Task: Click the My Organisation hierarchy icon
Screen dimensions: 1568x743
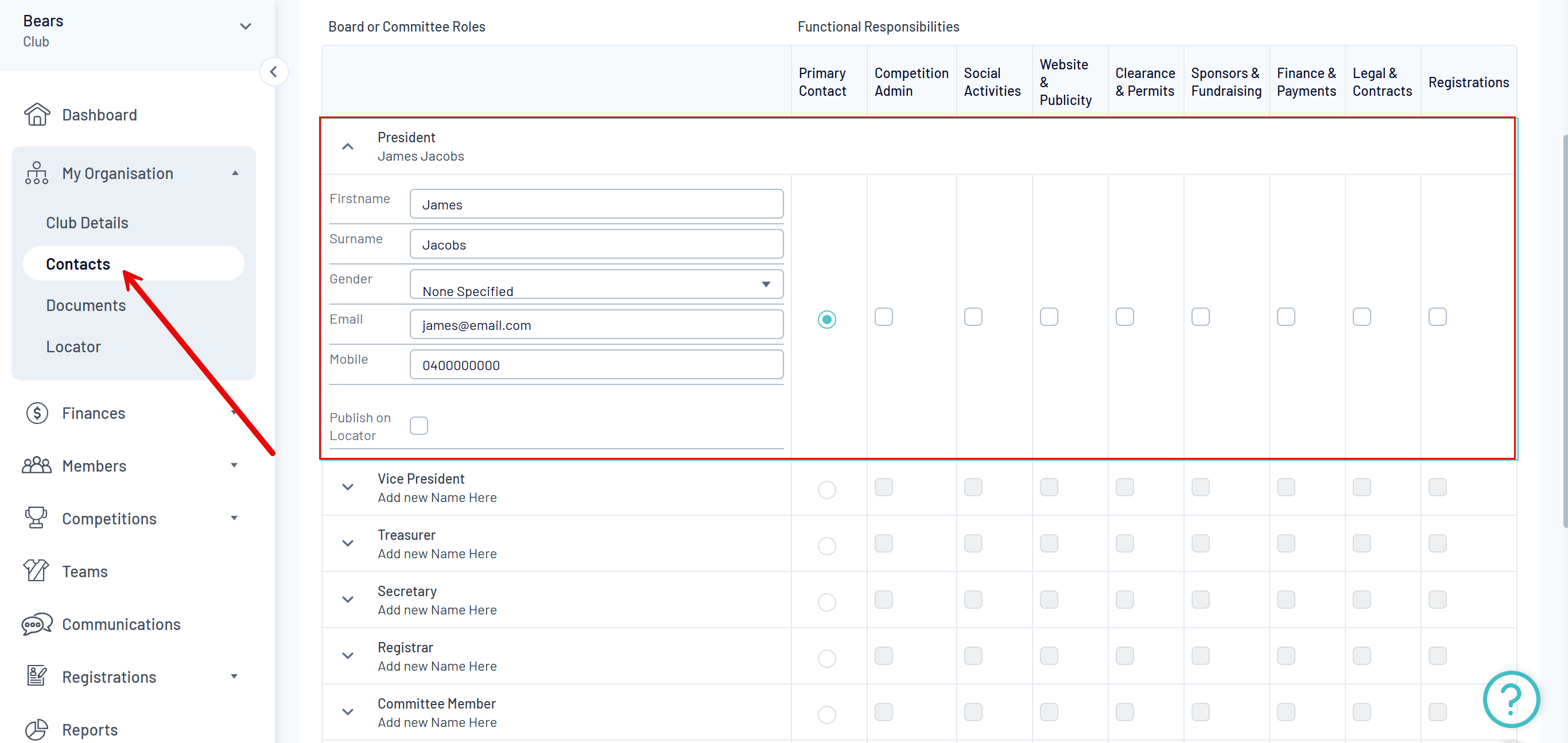Action: 37,173
